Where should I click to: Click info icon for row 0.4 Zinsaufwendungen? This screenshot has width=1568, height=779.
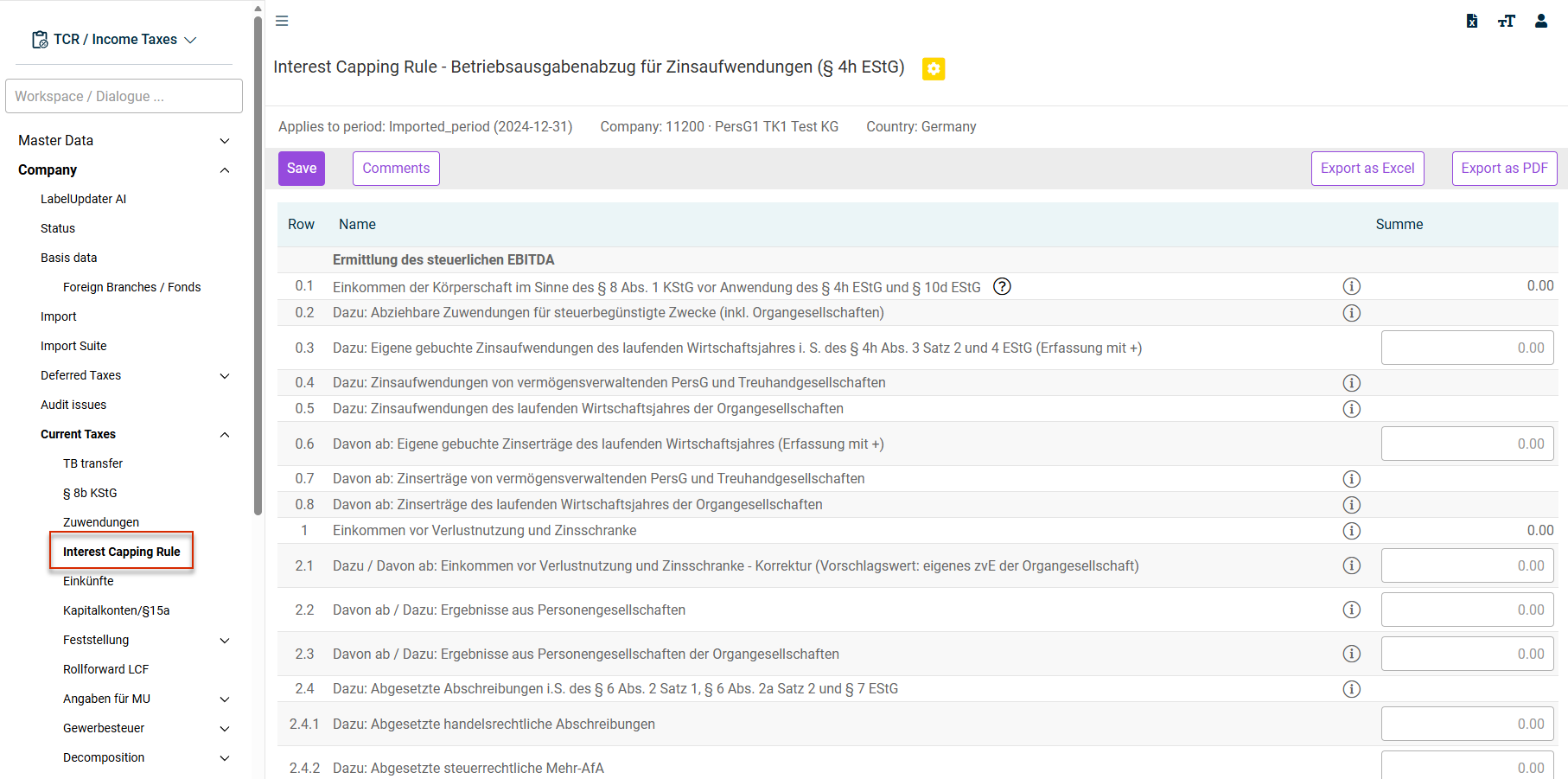click(1352, 383)
